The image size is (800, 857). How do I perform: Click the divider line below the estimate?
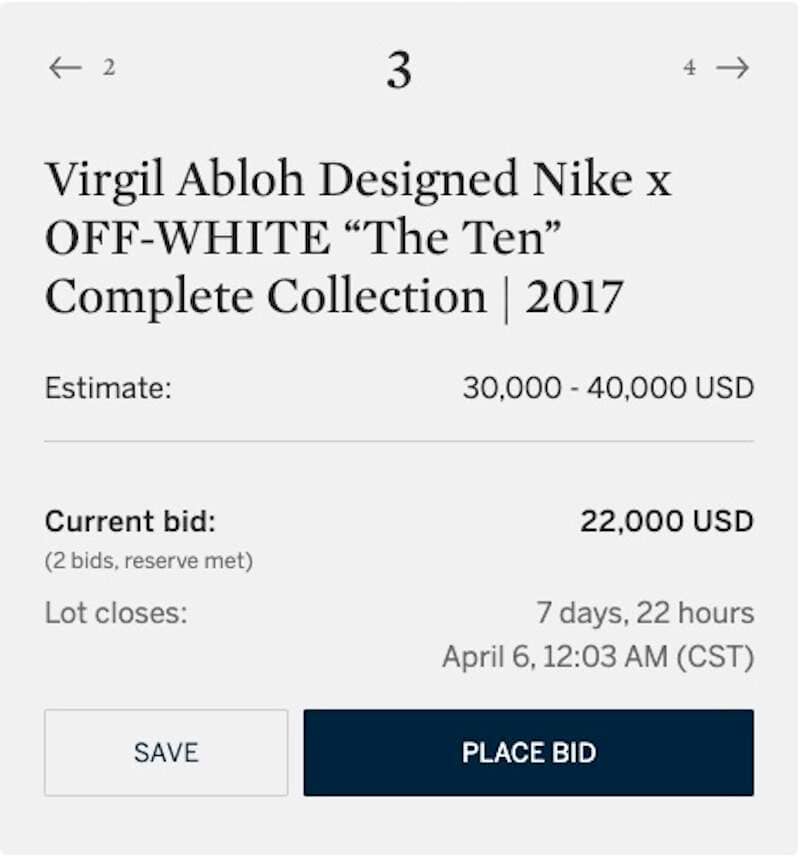[x=399, y=441]
